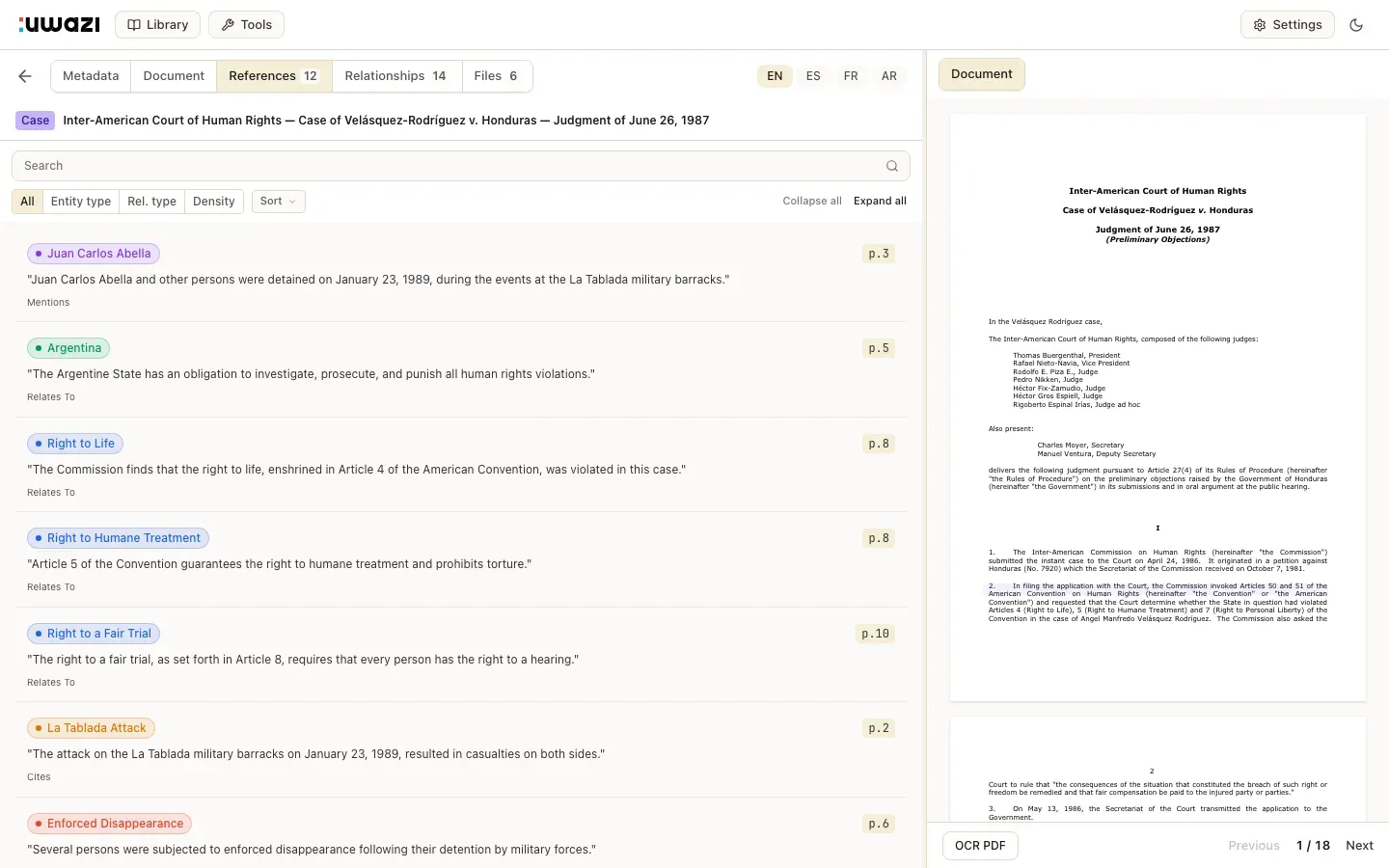Viewport: 1389px width, 868px height.
Task: Toggle dark mode with moon icon
Action: click(x=1356, y=25)
